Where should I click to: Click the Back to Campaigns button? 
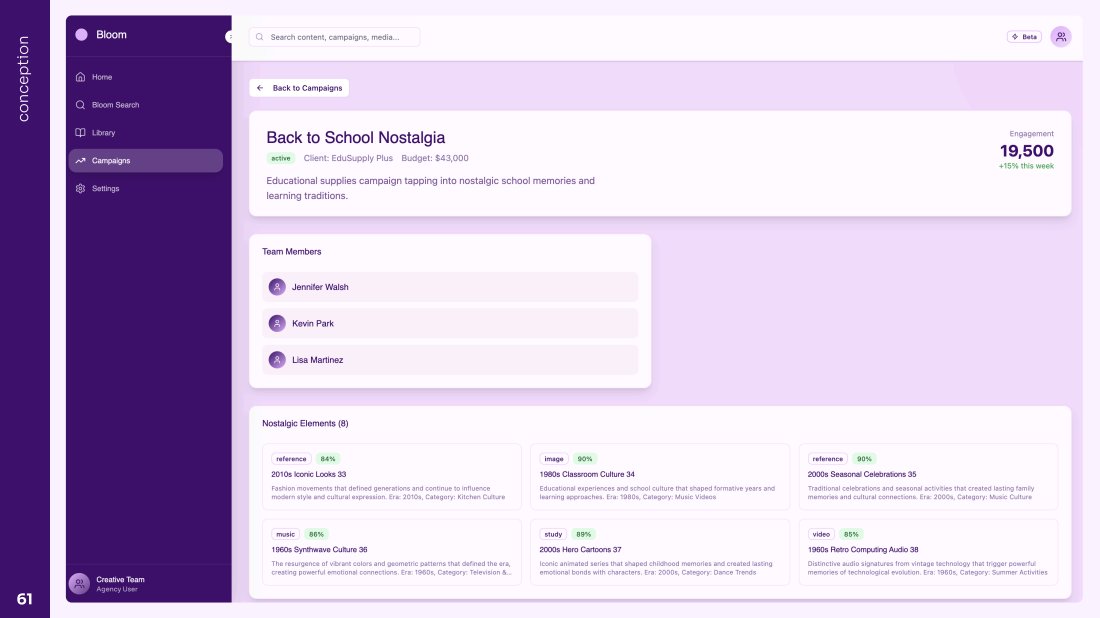point(299,88)
